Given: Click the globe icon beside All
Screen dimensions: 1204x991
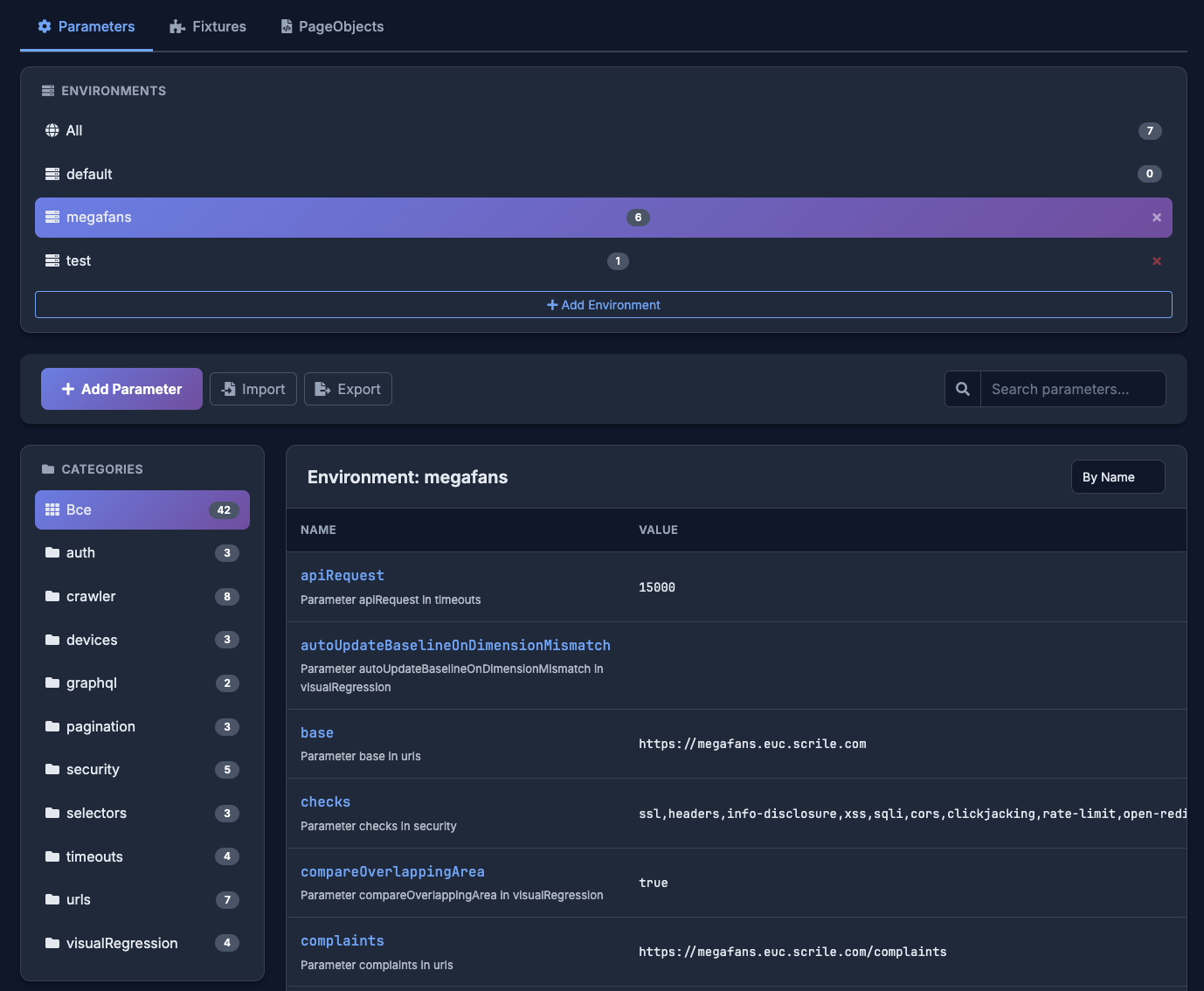Looking at the screenshot, I should (52, 130).
